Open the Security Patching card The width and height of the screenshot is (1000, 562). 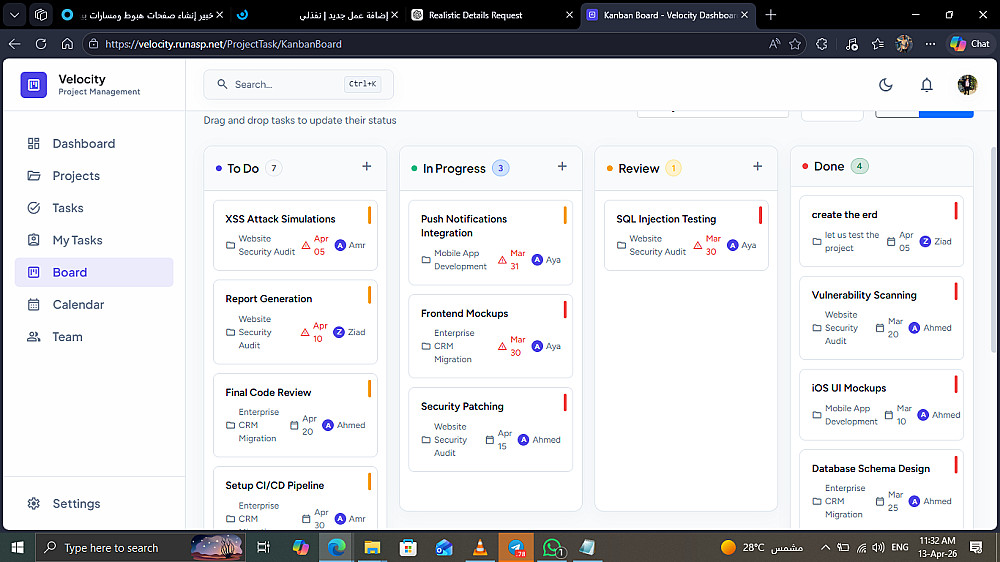pos(490,429)
